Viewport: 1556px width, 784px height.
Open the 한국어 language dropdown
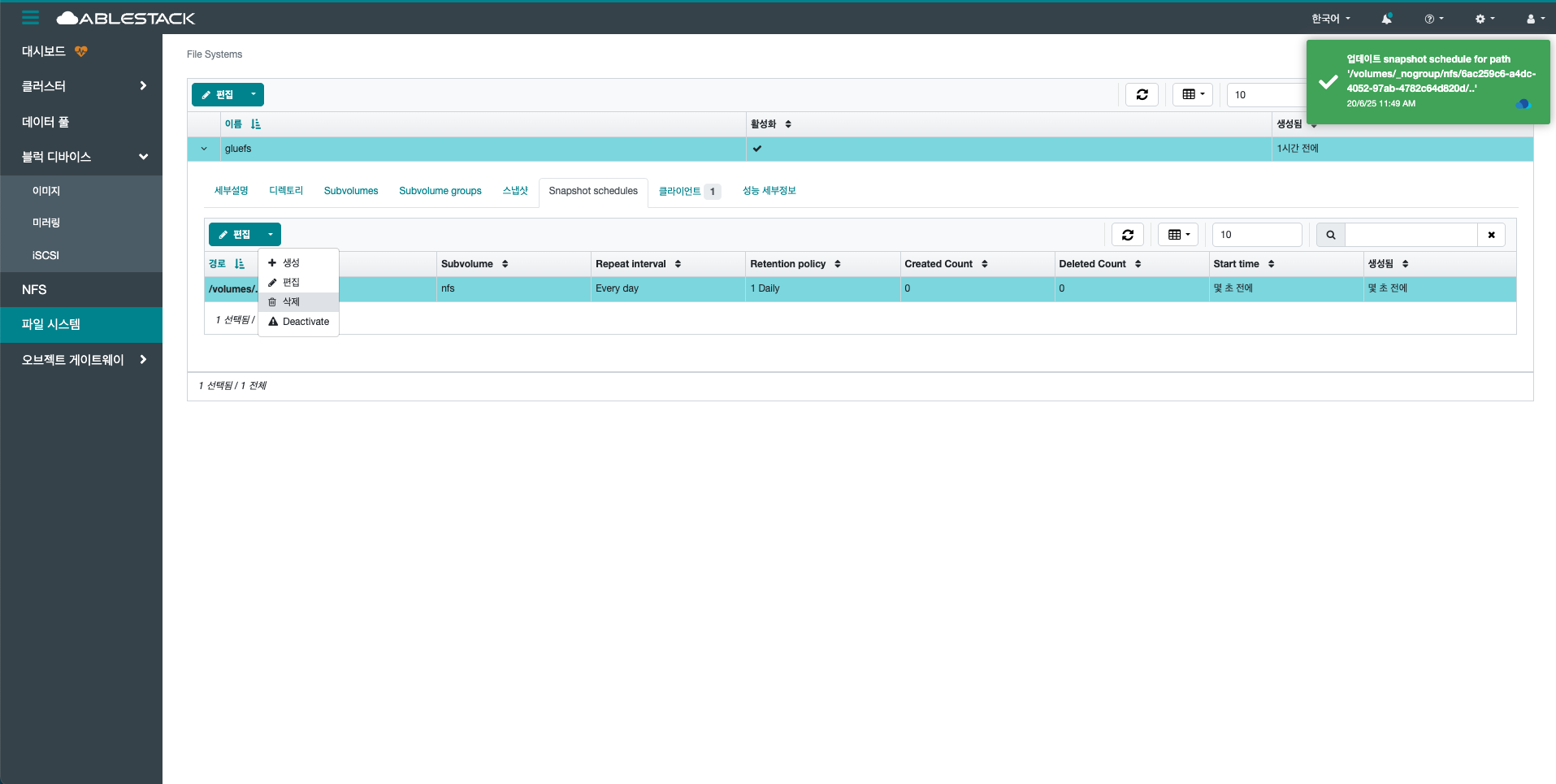1330,19
